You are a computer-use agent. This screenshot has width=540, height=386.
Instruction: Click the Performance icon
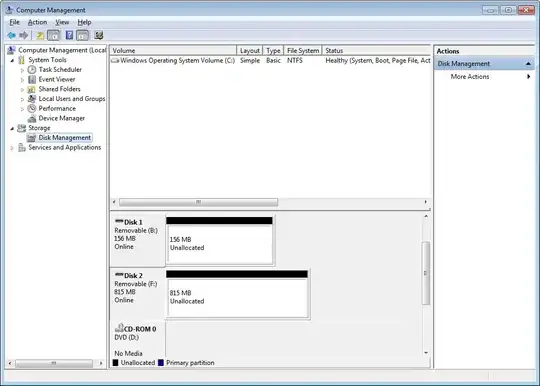tap(32, 108)
